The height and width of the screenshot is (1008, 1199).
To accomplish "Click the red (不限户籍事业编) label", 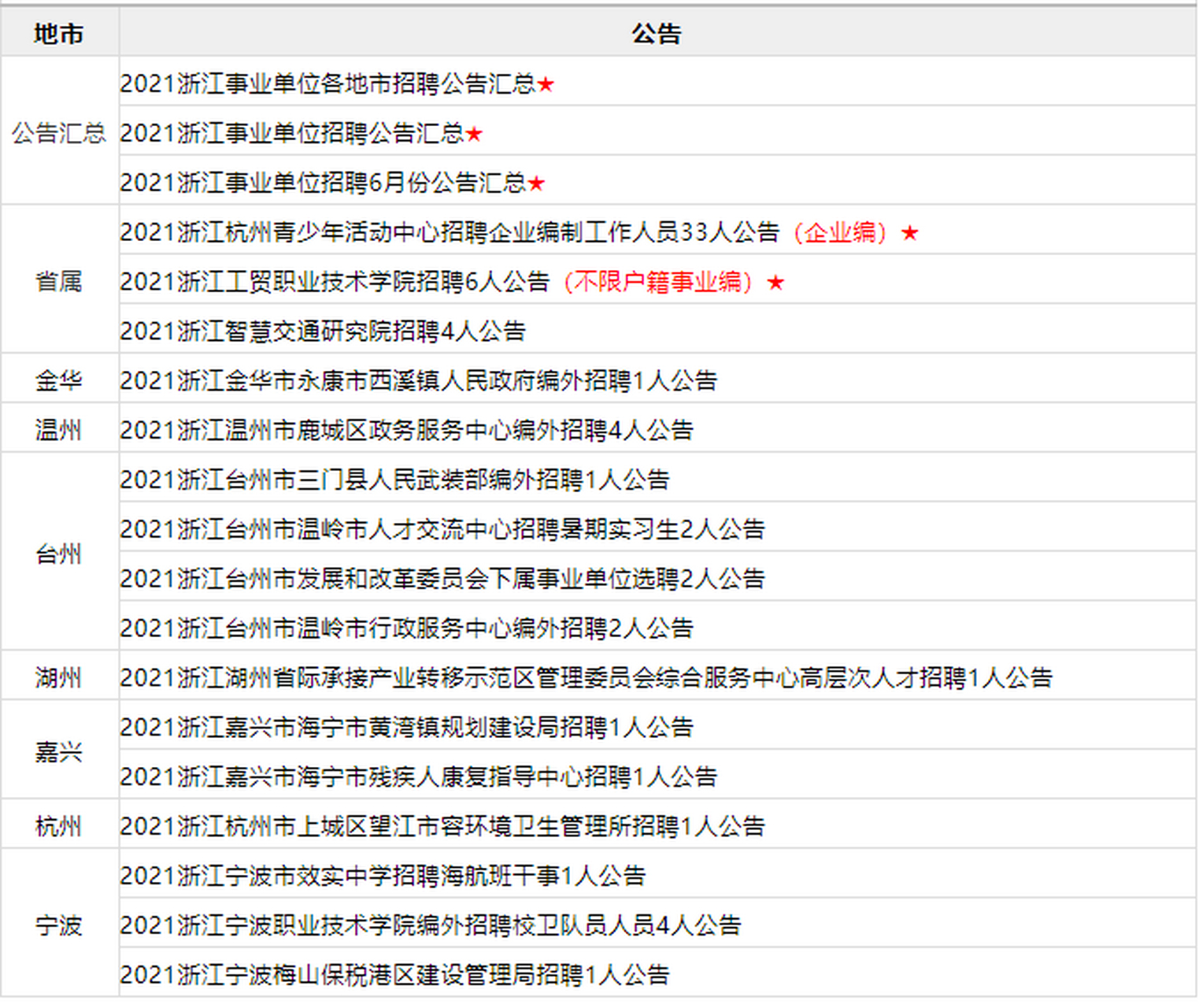I will 658,282.
